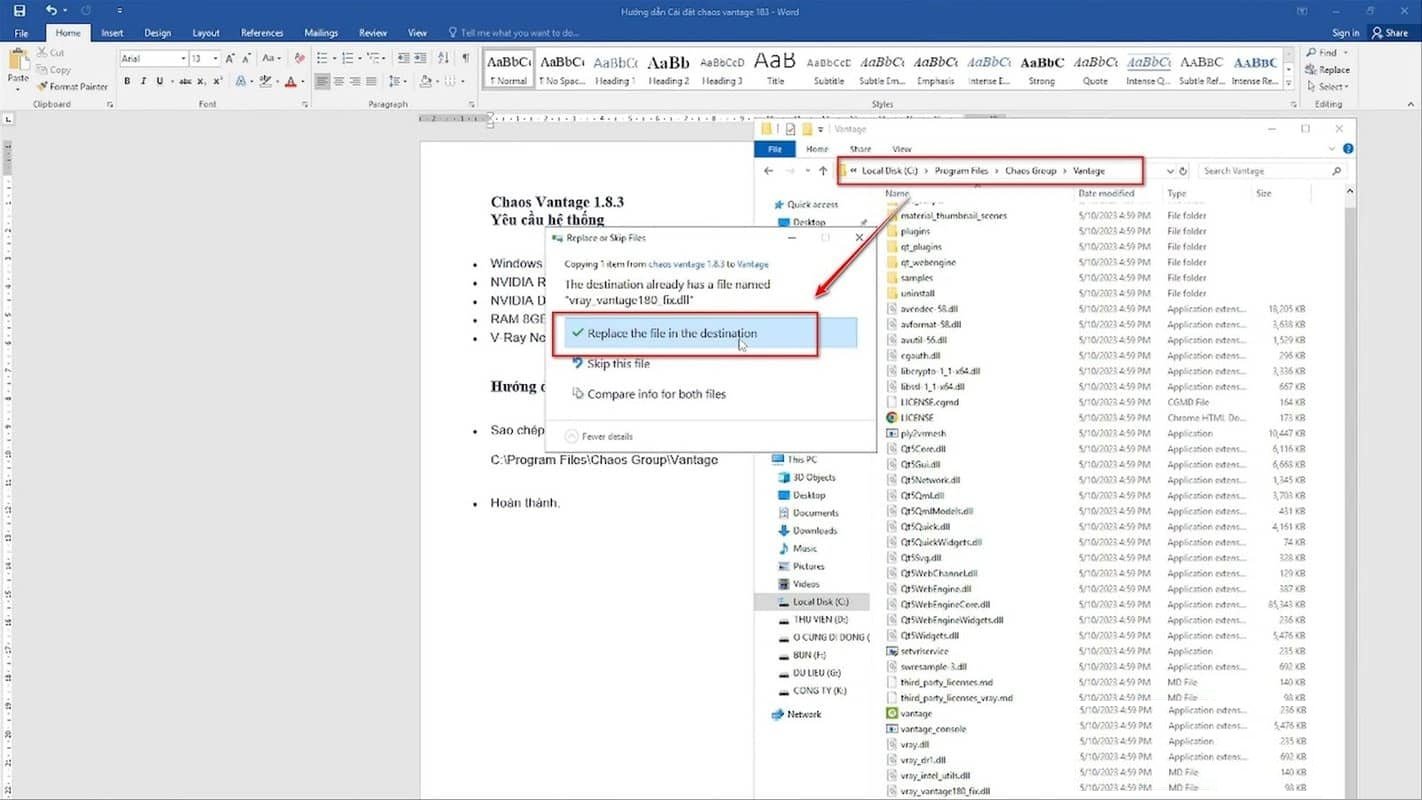This screenshot has width=1422, height=800.
Task: Open the font size dropdown showing 13
Action: tap(215, 59)
